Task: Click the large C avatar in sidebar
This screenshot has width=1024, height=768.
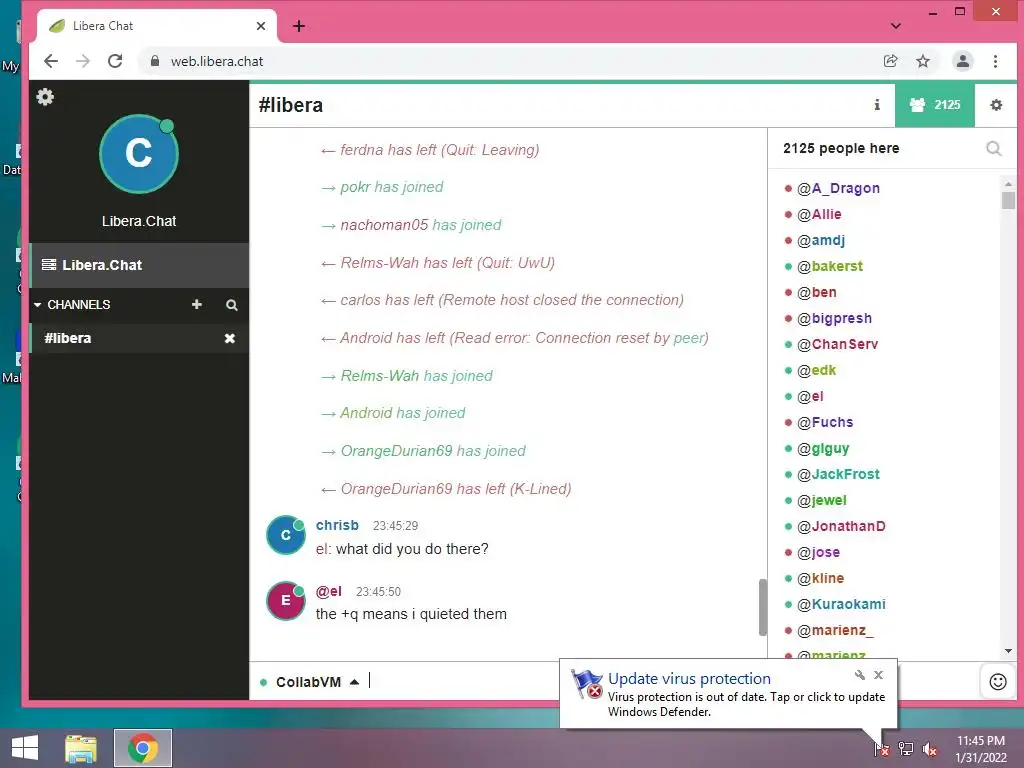Action: (x=138, y=154)
